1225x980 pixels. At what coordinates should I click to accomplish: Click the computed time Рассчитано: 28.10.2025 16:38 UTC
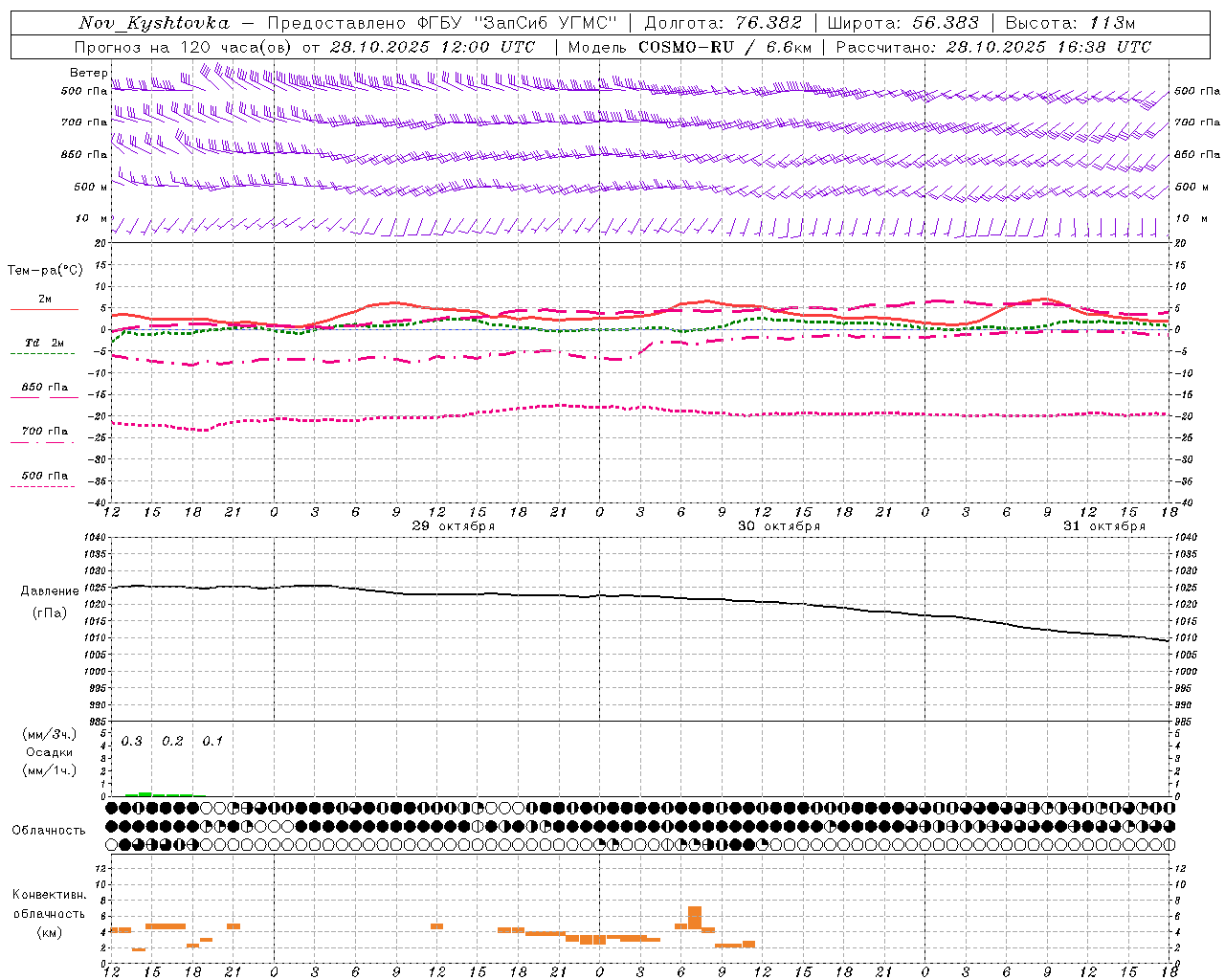pos(993,47)
